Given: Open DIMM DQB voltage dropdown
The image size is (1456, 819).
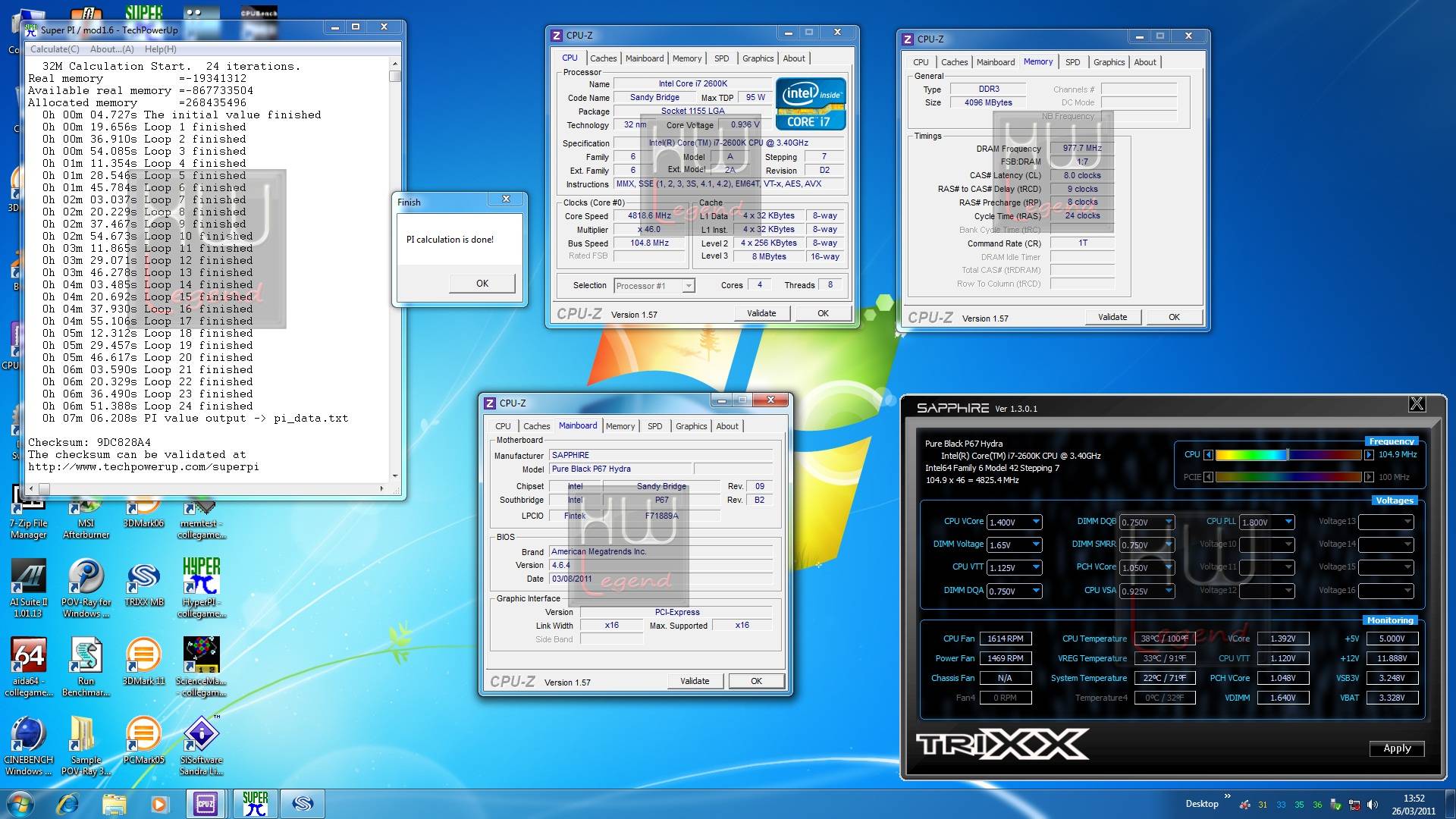Looking at the screenshot, I should pos(1169,522).
